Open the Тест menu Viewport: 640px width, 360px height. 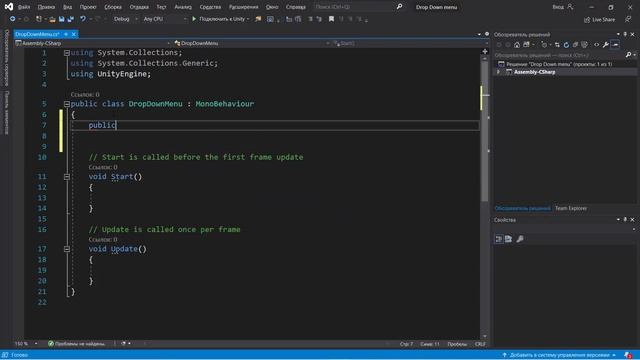click(x=161, y=7)
